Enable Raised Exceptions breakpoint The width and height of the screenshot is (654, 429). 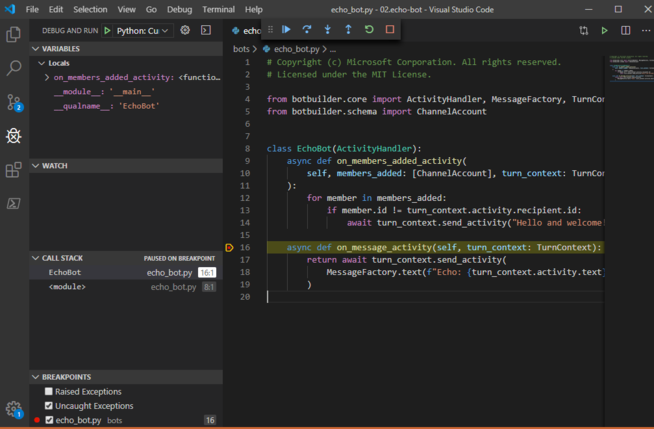49,392
